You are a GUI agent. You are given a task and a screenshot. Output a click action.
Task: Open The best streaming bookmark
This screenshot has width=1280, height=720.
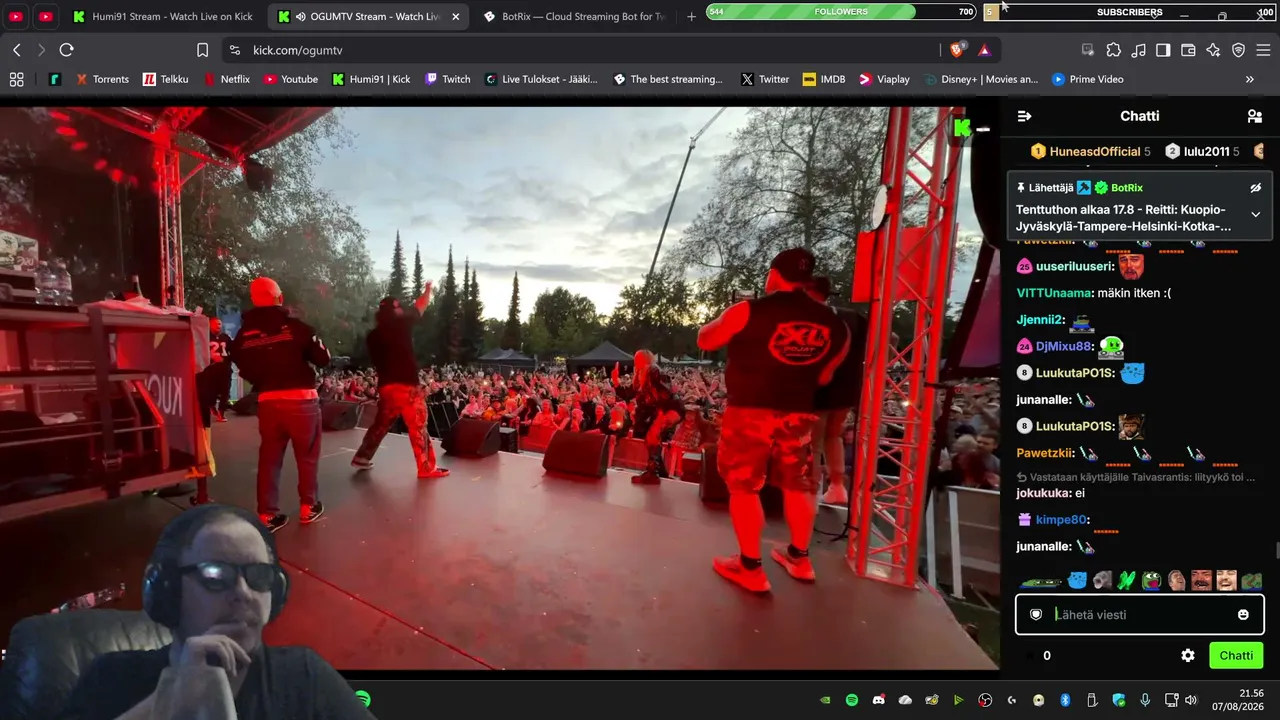667,79
